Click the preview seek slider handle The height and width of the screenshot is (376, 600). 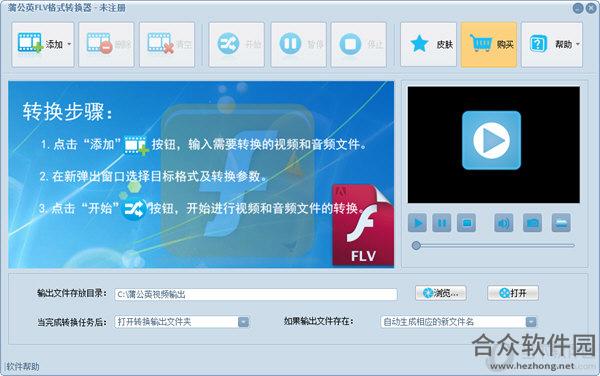click(x=416, y=246)
